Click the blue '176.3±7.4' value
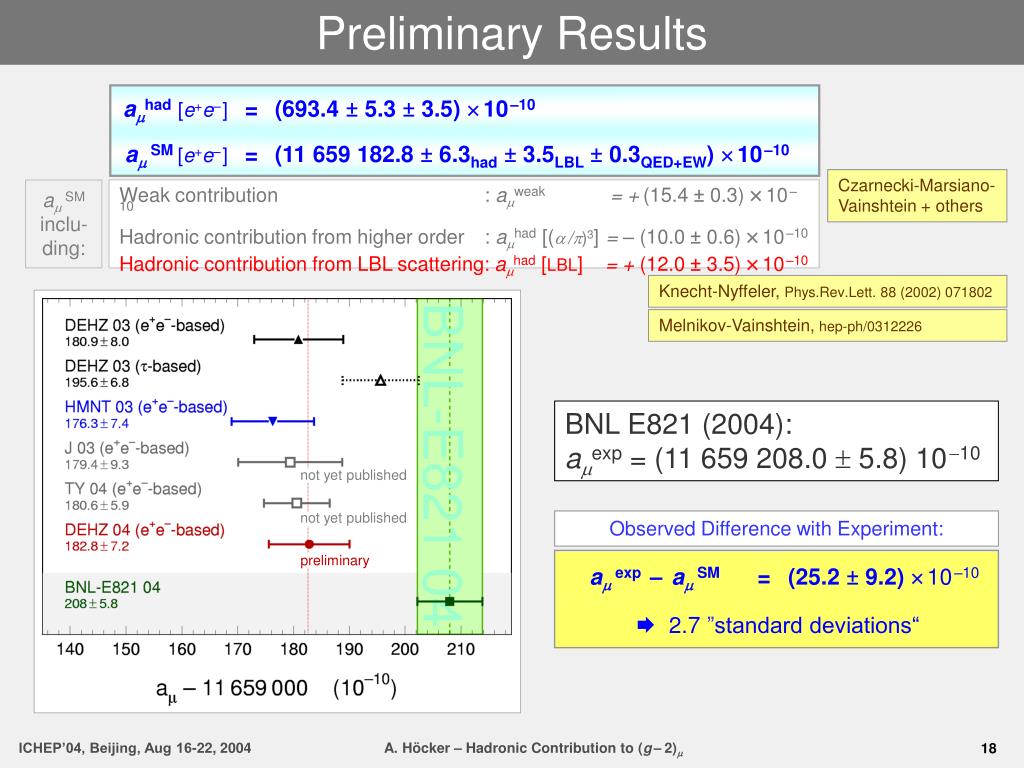This screenshot has width=1024, height=768. coord(97,424)
